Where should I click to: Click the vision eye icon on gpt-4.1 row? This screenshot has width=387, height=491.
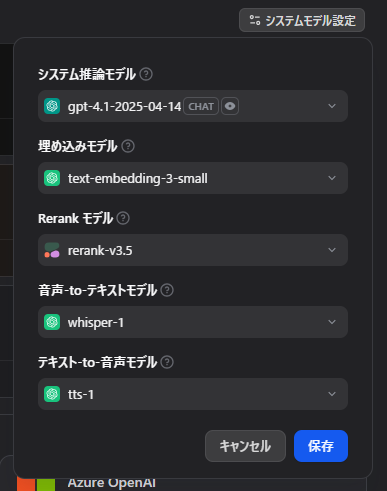[x=230, y=106]
